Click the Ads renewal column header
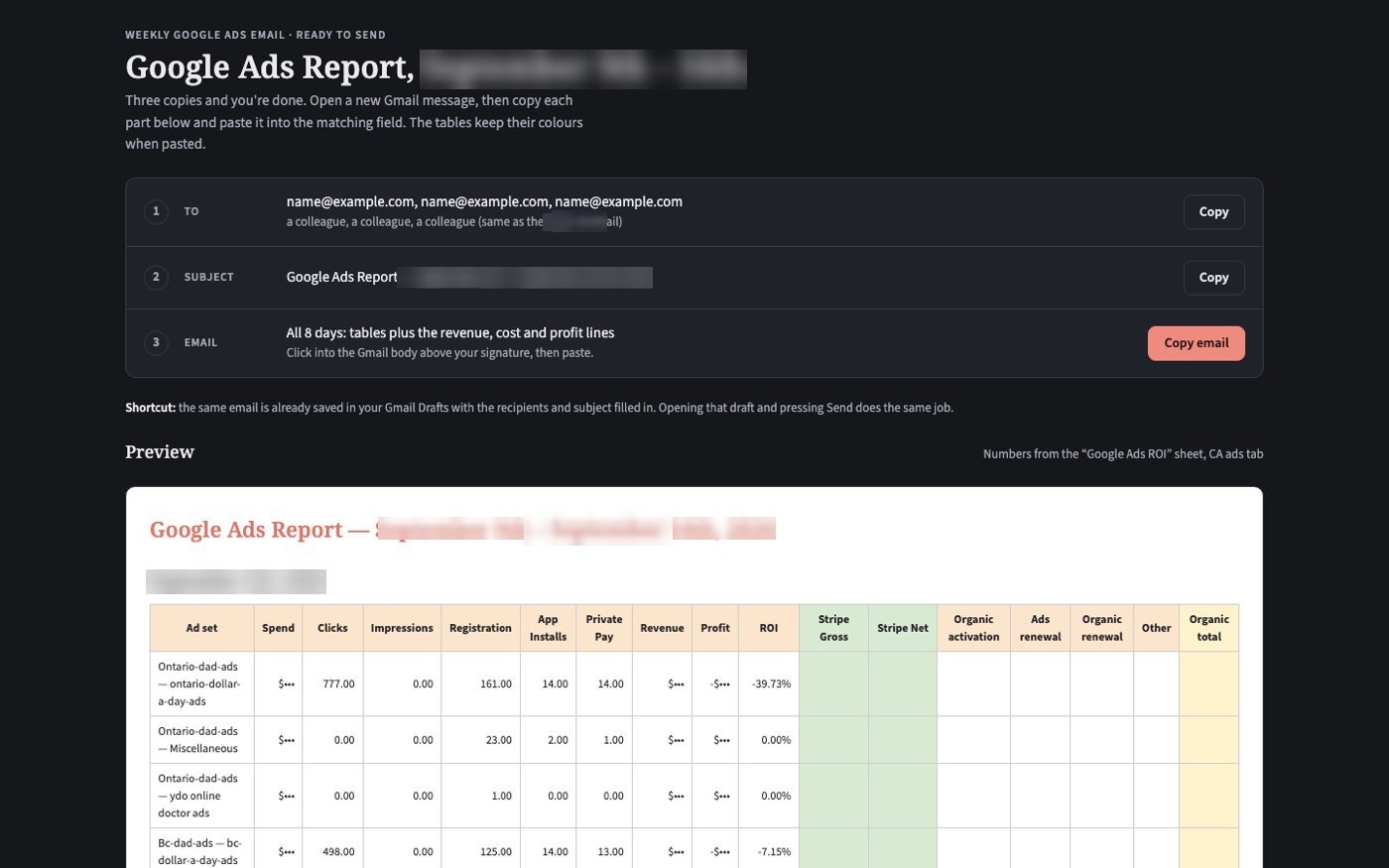 coord(1040,628)
